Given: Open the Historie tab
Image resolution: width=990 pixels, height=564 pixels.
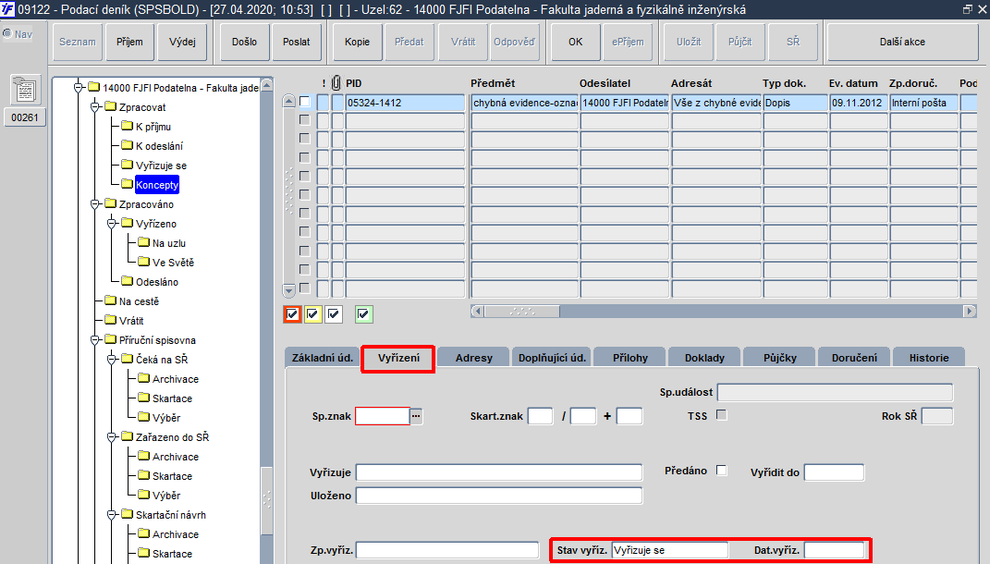Looking at the screenshot, I should [x=929, y=357].
